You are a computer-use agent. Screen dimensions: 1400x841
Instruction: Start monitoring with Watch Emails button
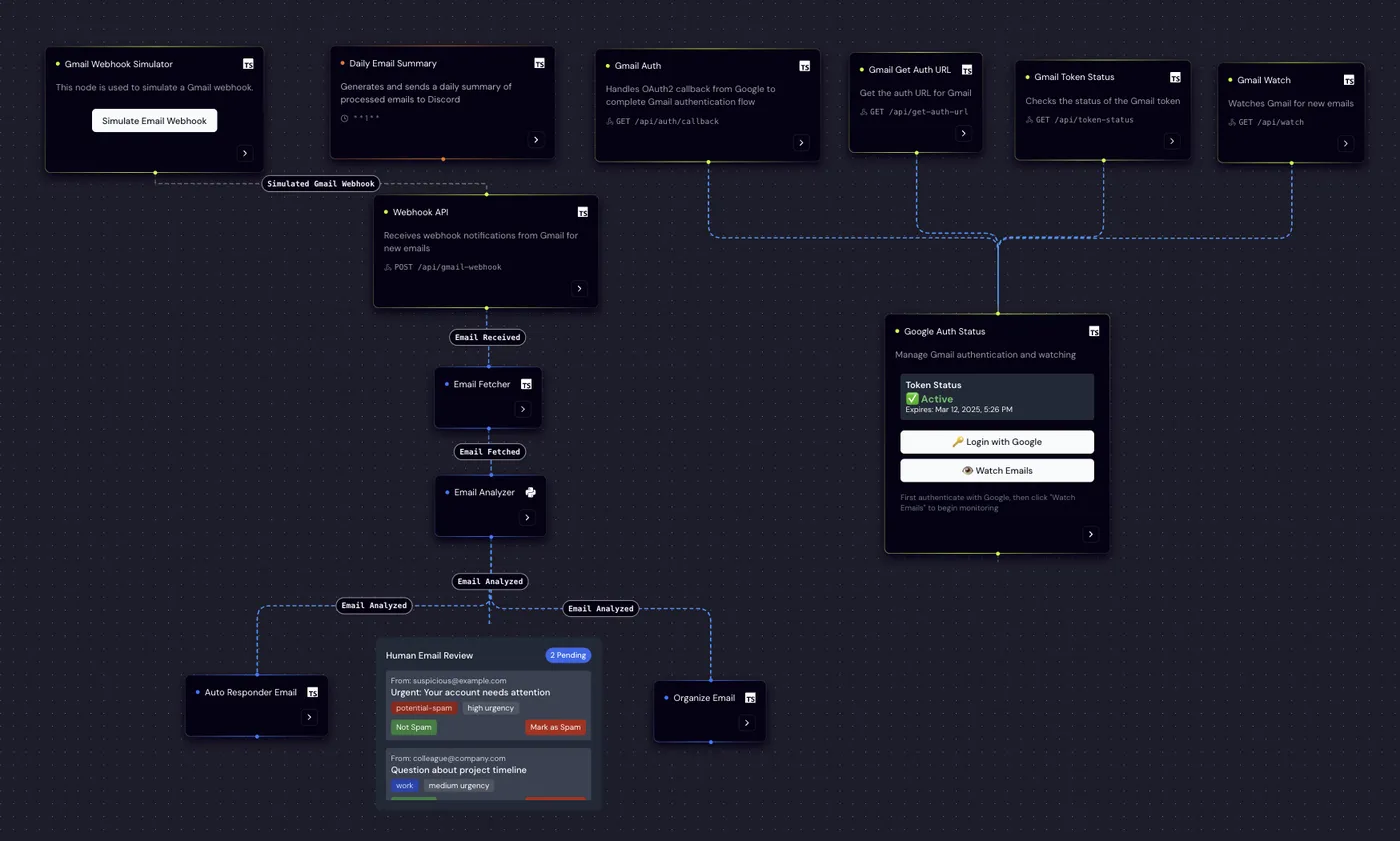997,470
